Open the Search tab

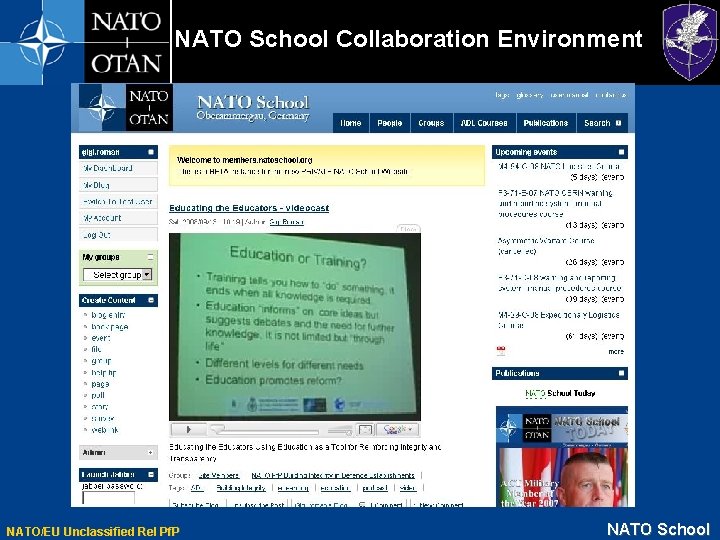[x=602, y=123]
